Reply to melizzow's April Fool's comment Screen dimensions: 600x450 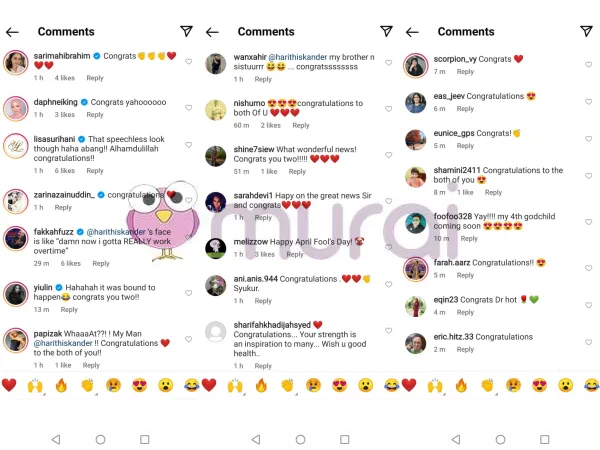click(295, 254)
